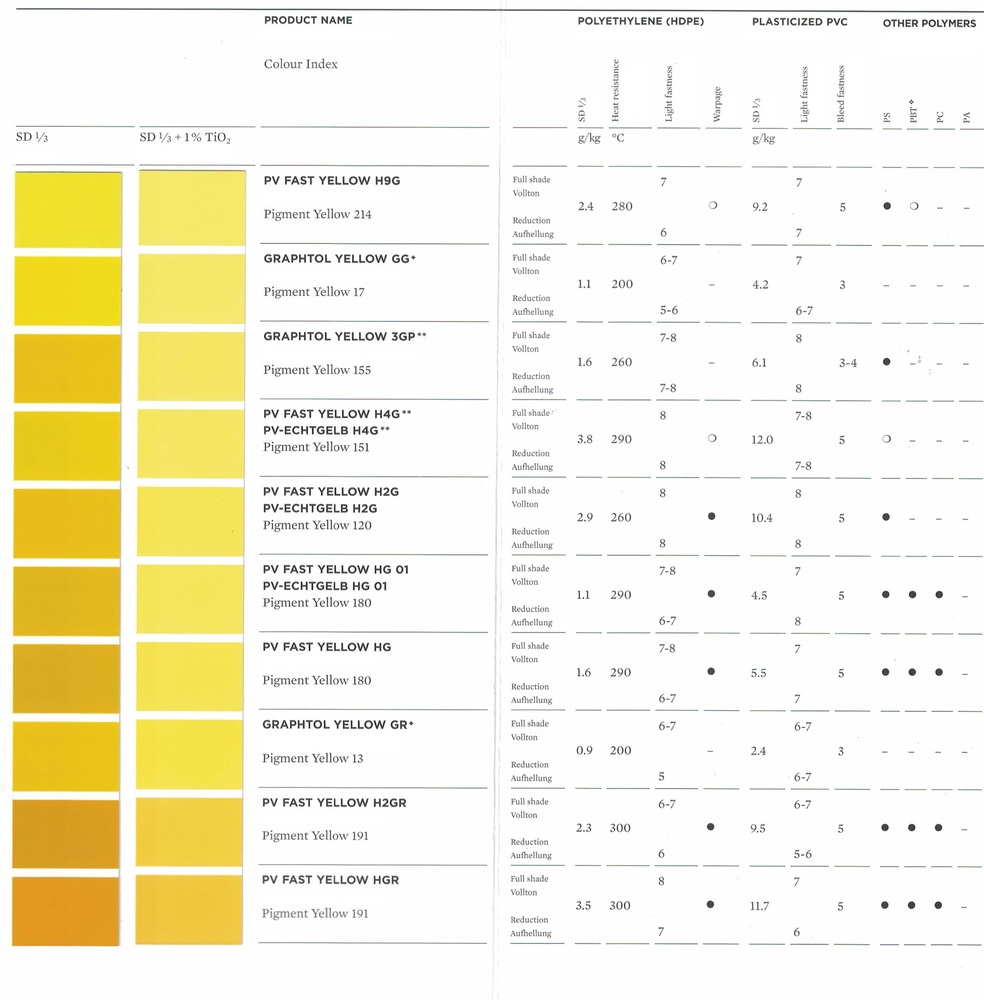Select the °C unit label
Viewport: 984px width, 1000px height.
click(619, 138)
